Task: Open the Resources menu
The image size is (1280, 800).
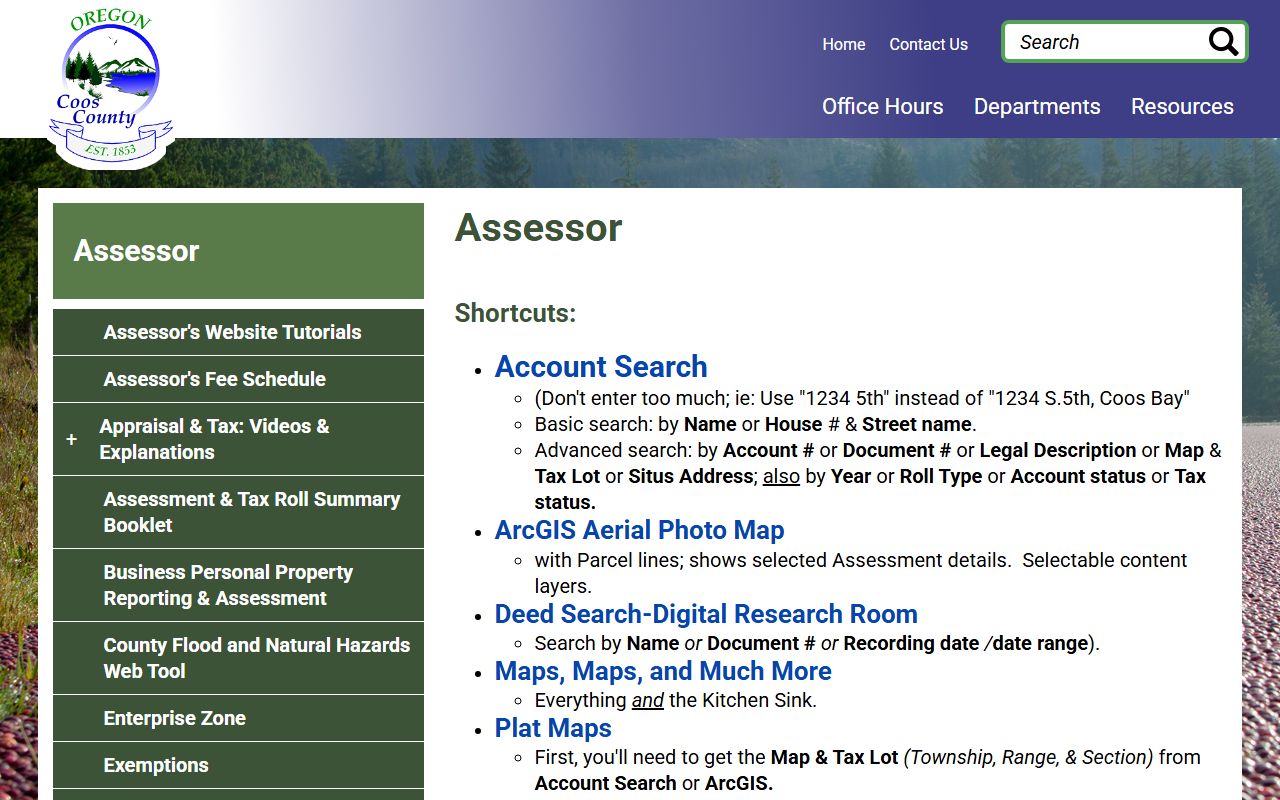Action: pos(1182,106)
